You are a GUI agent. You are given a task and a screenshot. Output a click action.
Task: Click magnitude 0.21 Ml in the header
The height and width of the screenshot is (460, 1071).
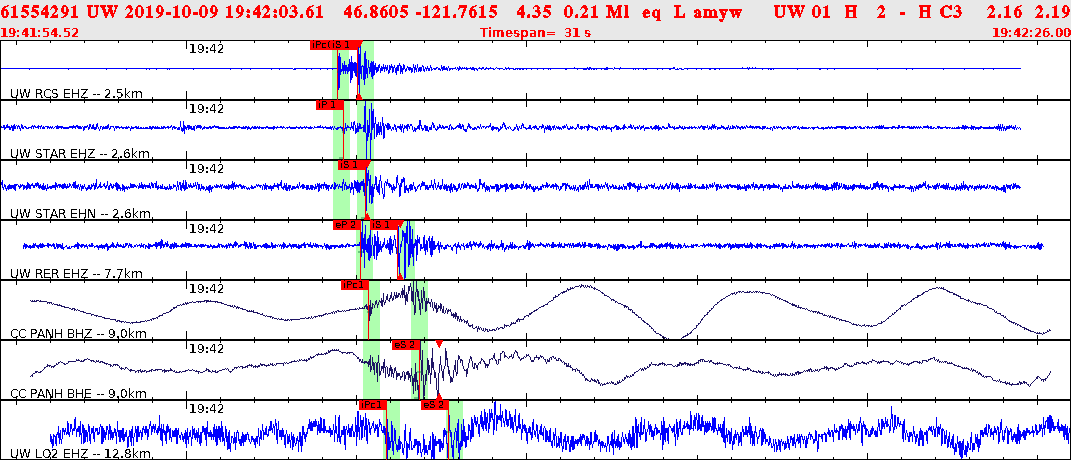tap(597, 12)
